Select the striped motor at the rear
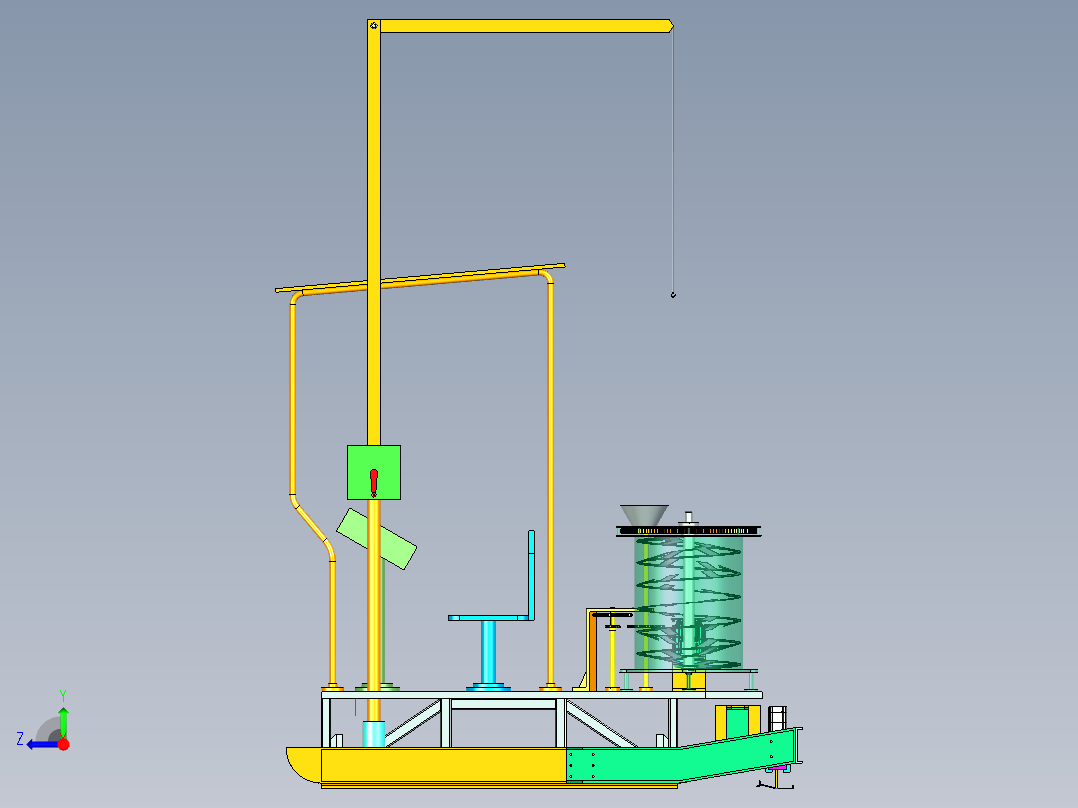 777,717
